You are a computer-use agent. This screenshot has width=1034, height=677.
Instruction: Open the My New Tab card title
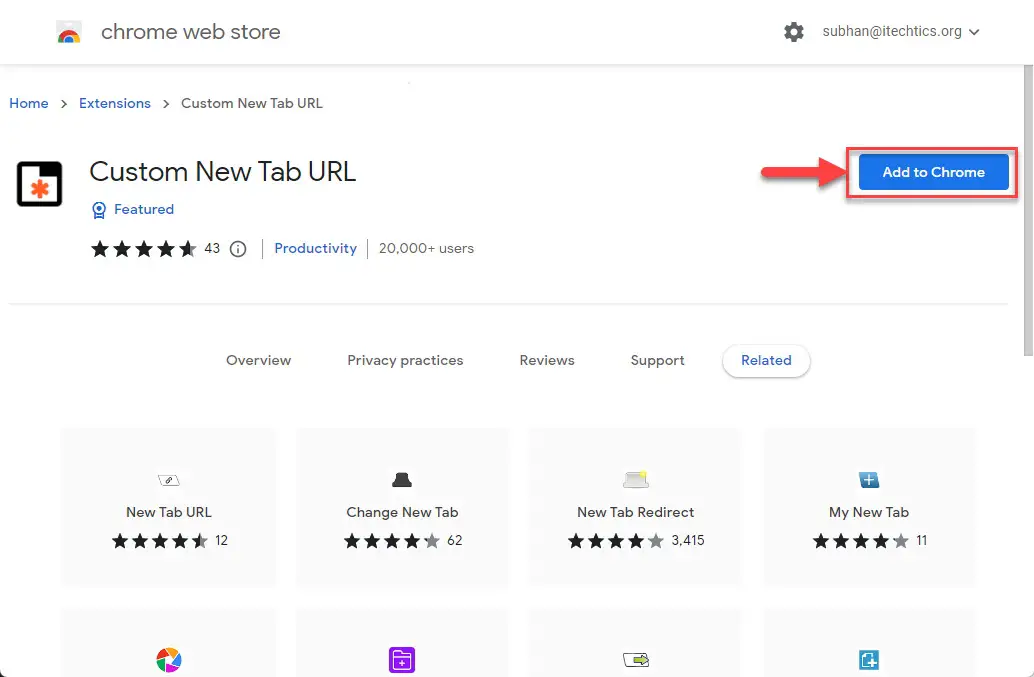click(868, 512)
